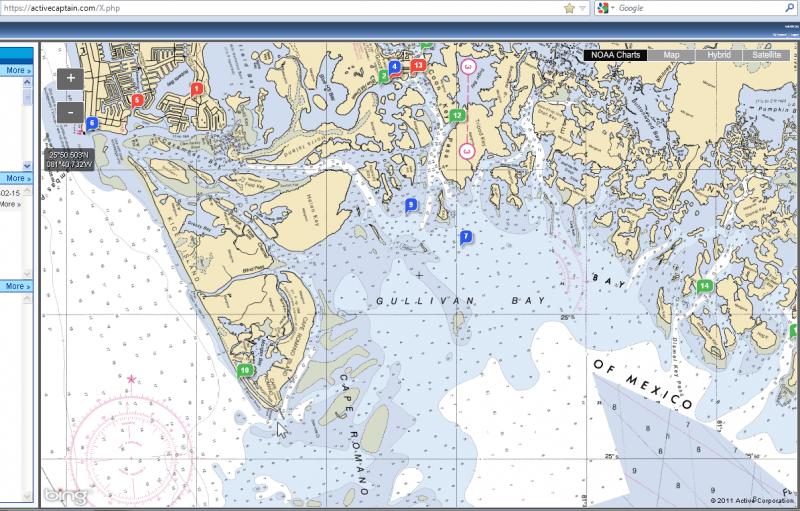Enable the Hybrid map layer
Viewport: 800px width, 511px height.
tap(718, 55)
